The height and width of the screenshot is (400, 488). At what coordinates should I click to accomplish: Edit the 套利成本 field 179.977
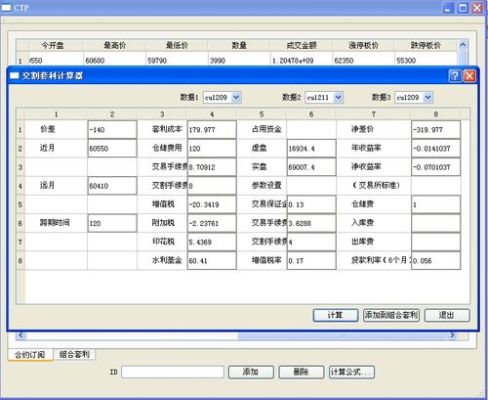(212, 129)
